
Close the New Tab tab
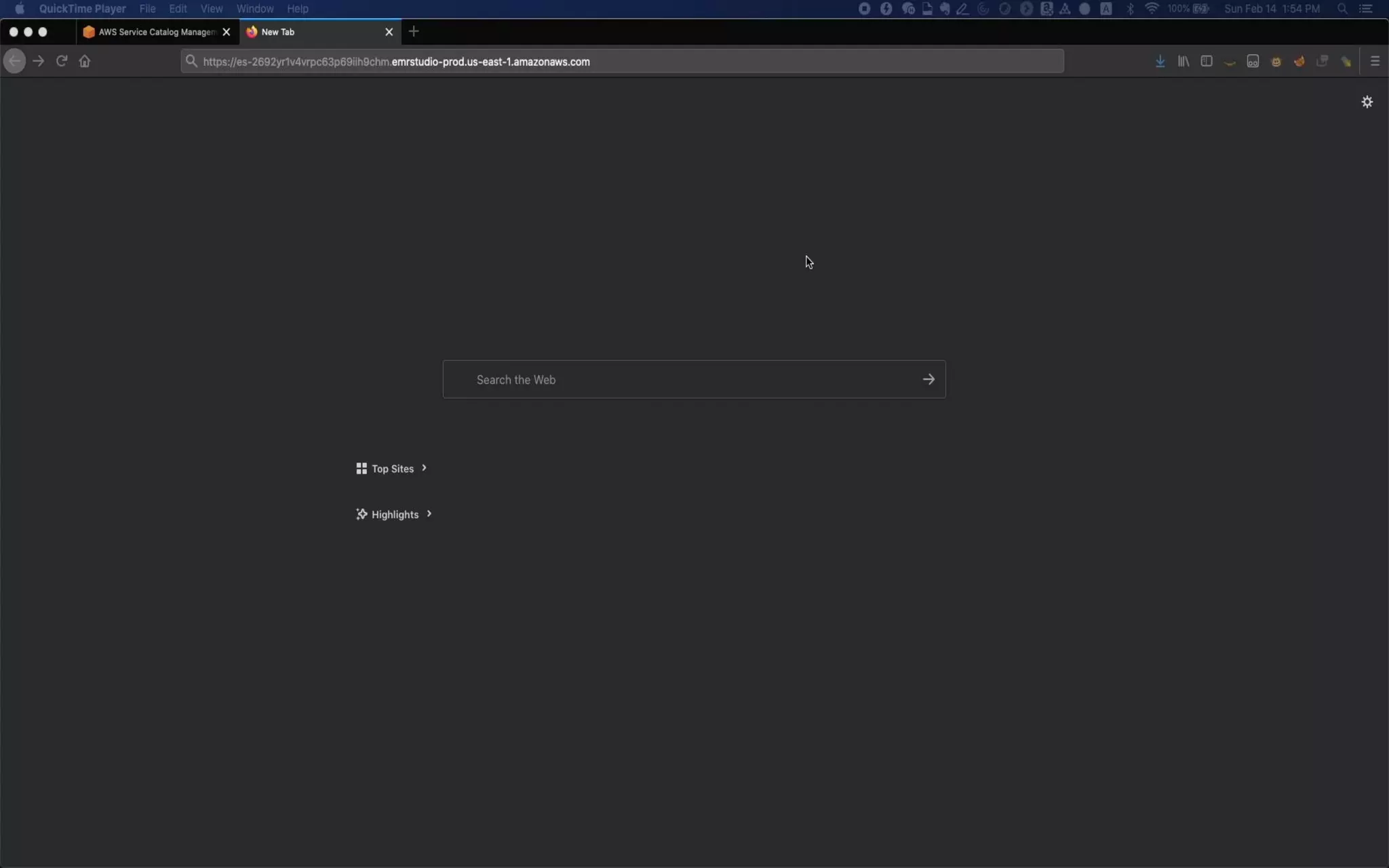pyautogui.click(x=389, y=32)
